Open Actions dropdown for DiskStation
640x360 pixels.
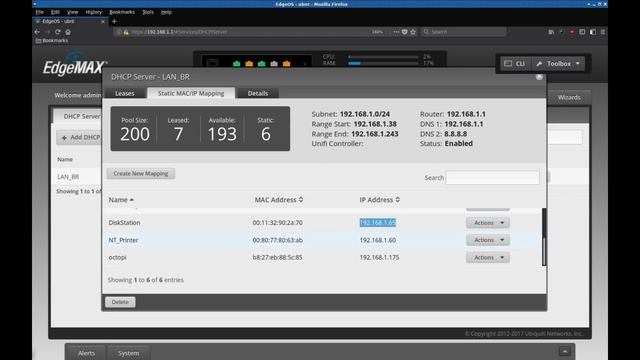(x=488, y=223)
